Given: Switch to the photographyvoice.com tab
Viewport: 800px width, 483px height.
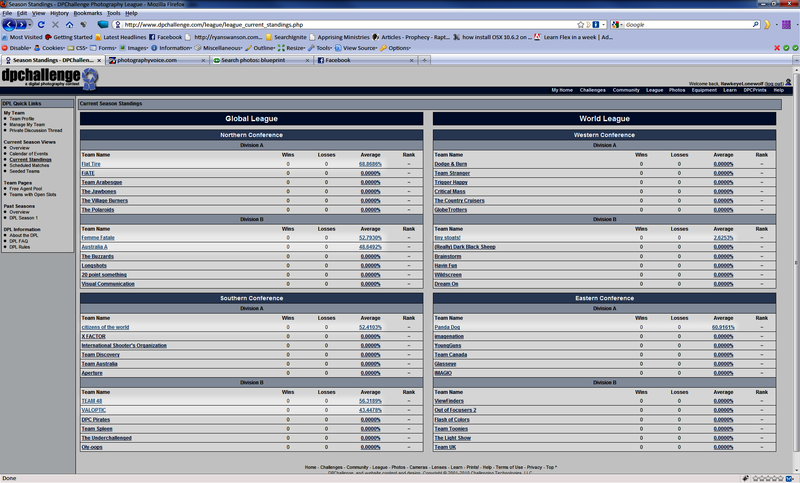Looking at the screenshot, I should click(x=157, y=60).
